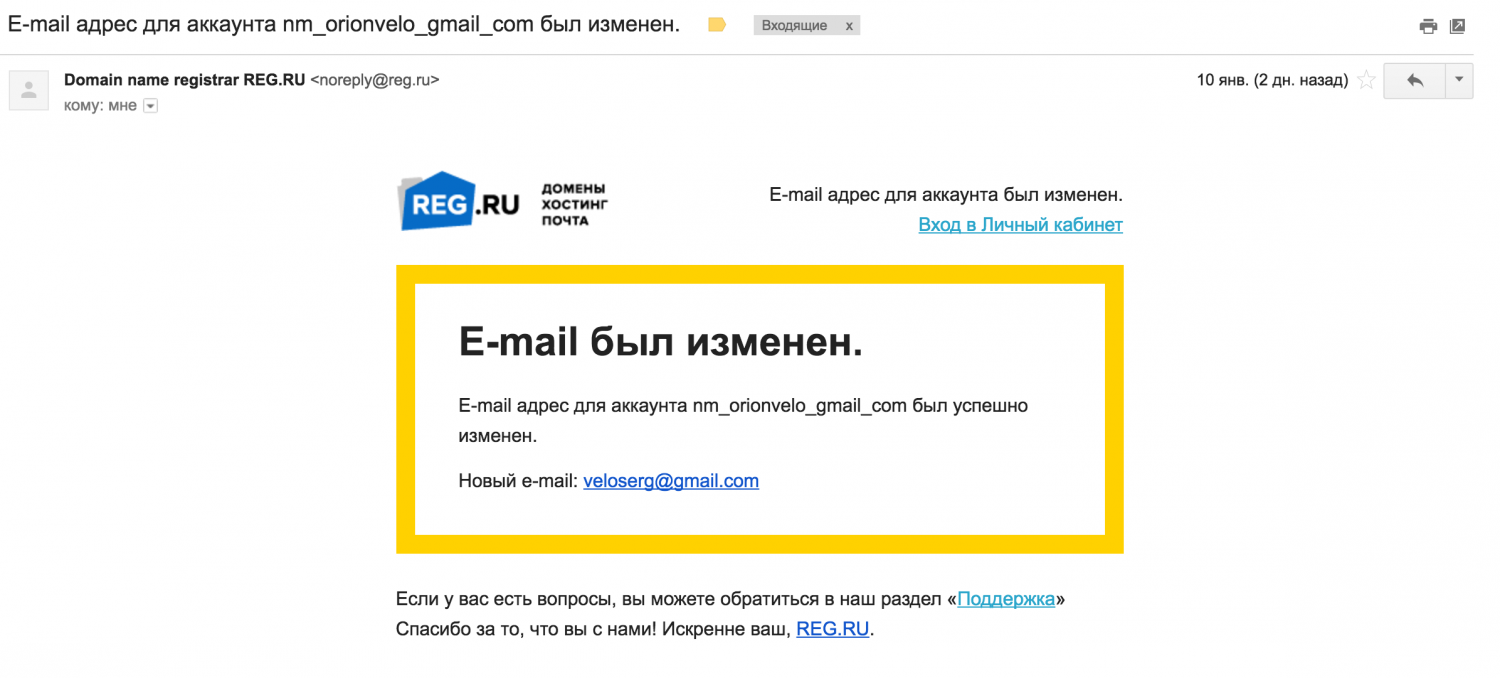1500x678 pixels.
Task: Star this message
Action: (x=1366, y=81)
